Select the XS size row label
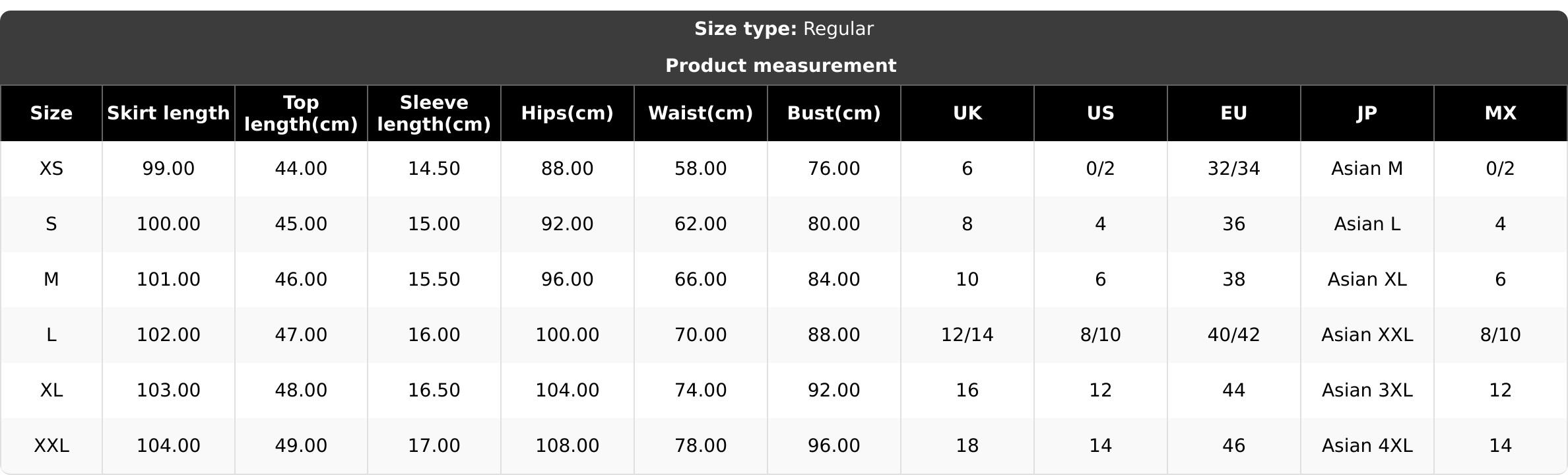The height and width of the screenshot is (475, 1568). (x=51, y=169)
